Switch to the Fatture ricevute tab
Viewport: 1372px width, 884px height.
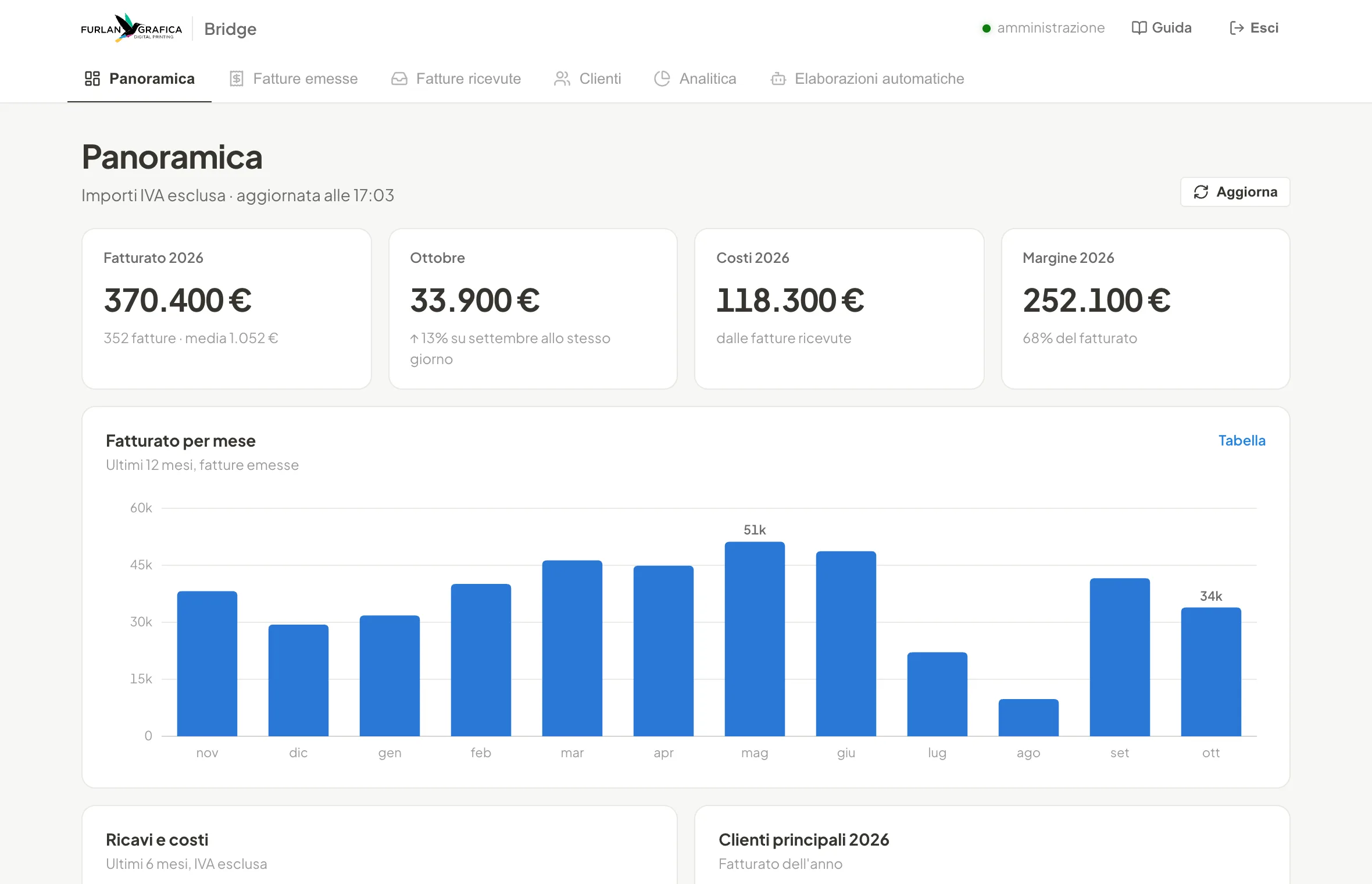(x=456, y=79)
